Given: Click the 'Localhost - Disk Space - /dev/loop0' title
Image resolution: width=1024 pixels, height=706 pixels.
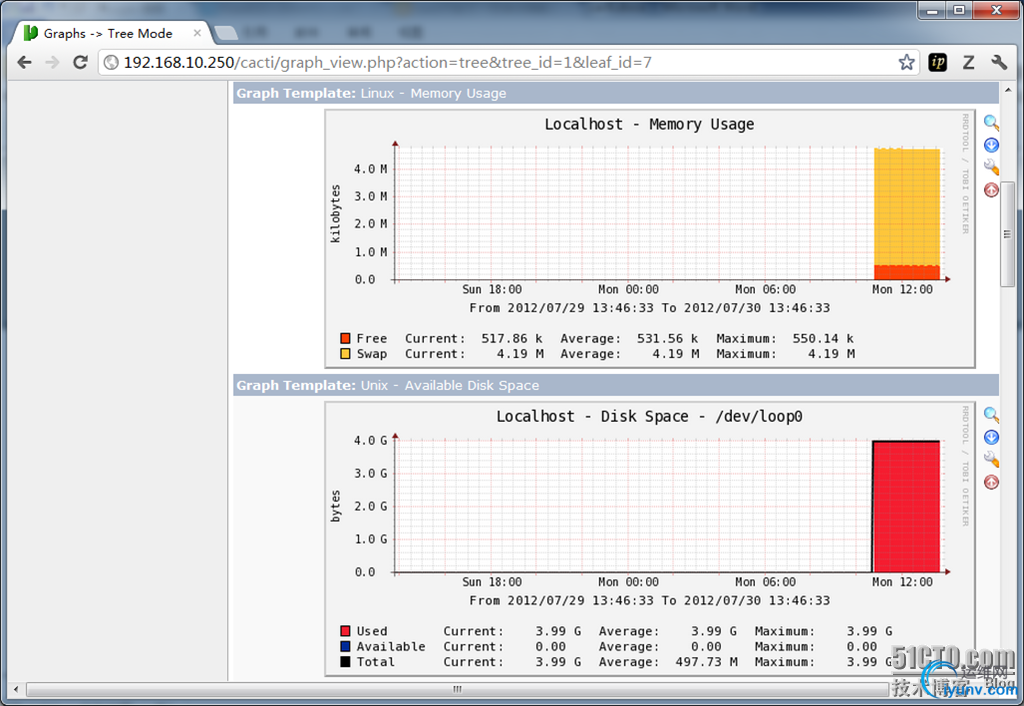Looking at the screenshot, I should pos(649,417).
